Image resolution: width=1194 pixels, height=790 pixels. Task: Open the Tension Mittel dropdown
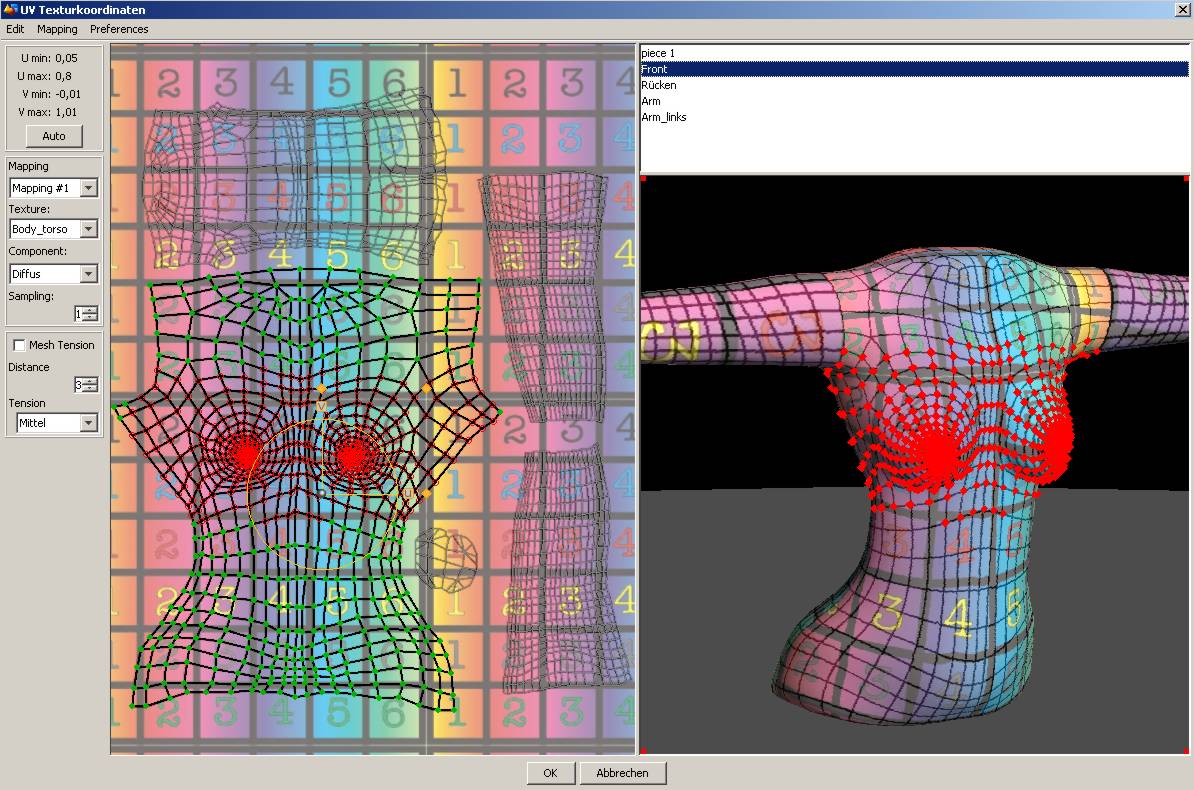(58, 423)
